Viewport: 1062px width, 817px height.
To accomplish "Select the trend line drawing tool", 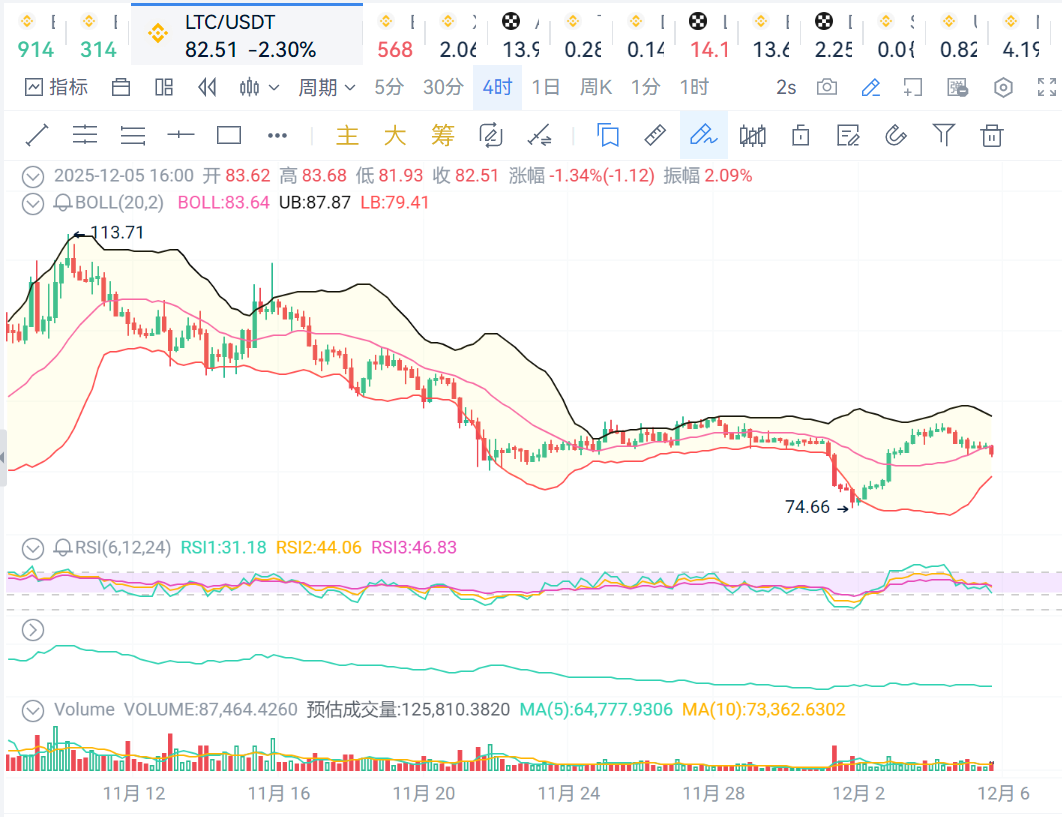I will click(x=37, y=135).
